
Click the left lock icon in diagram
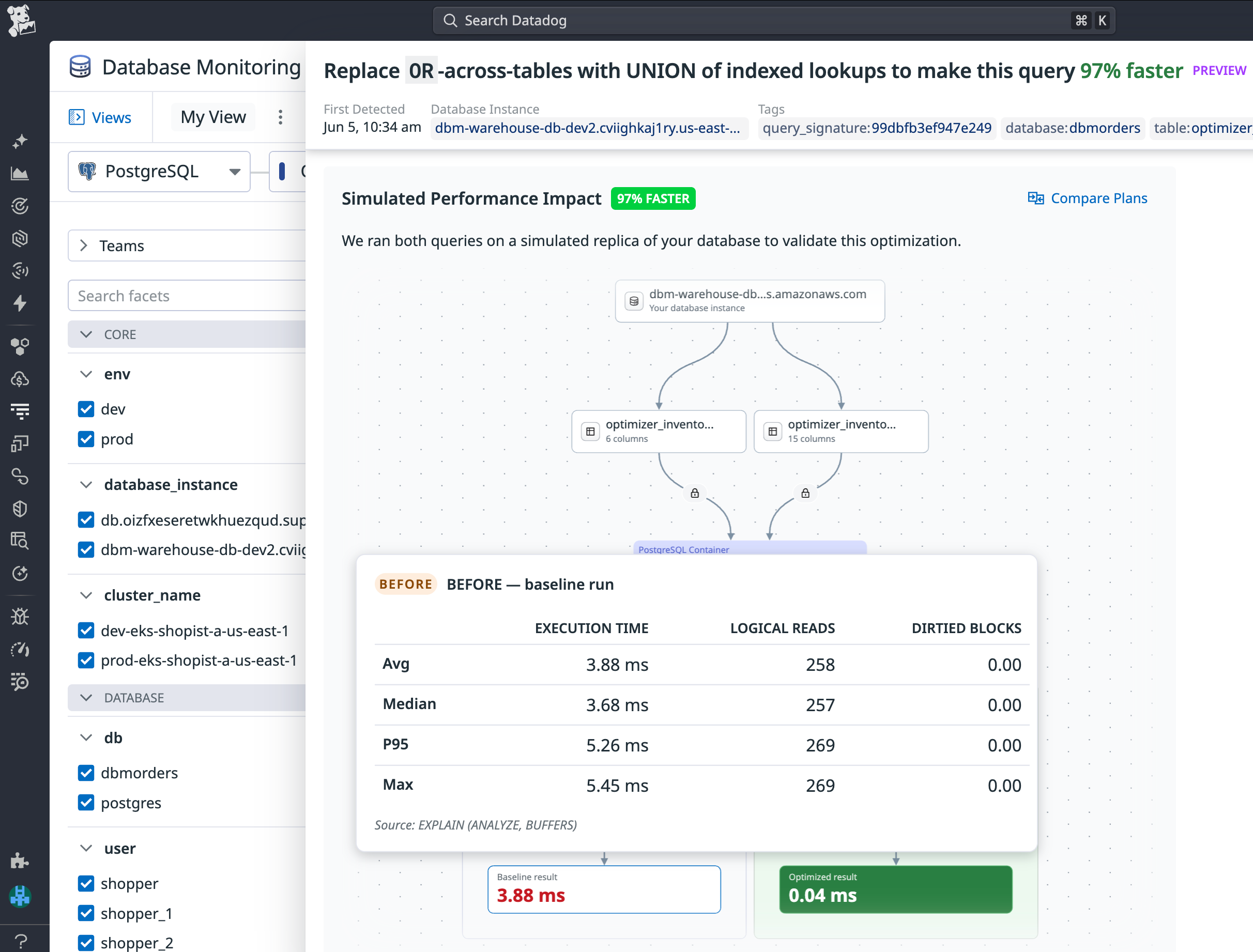(695, 493)
